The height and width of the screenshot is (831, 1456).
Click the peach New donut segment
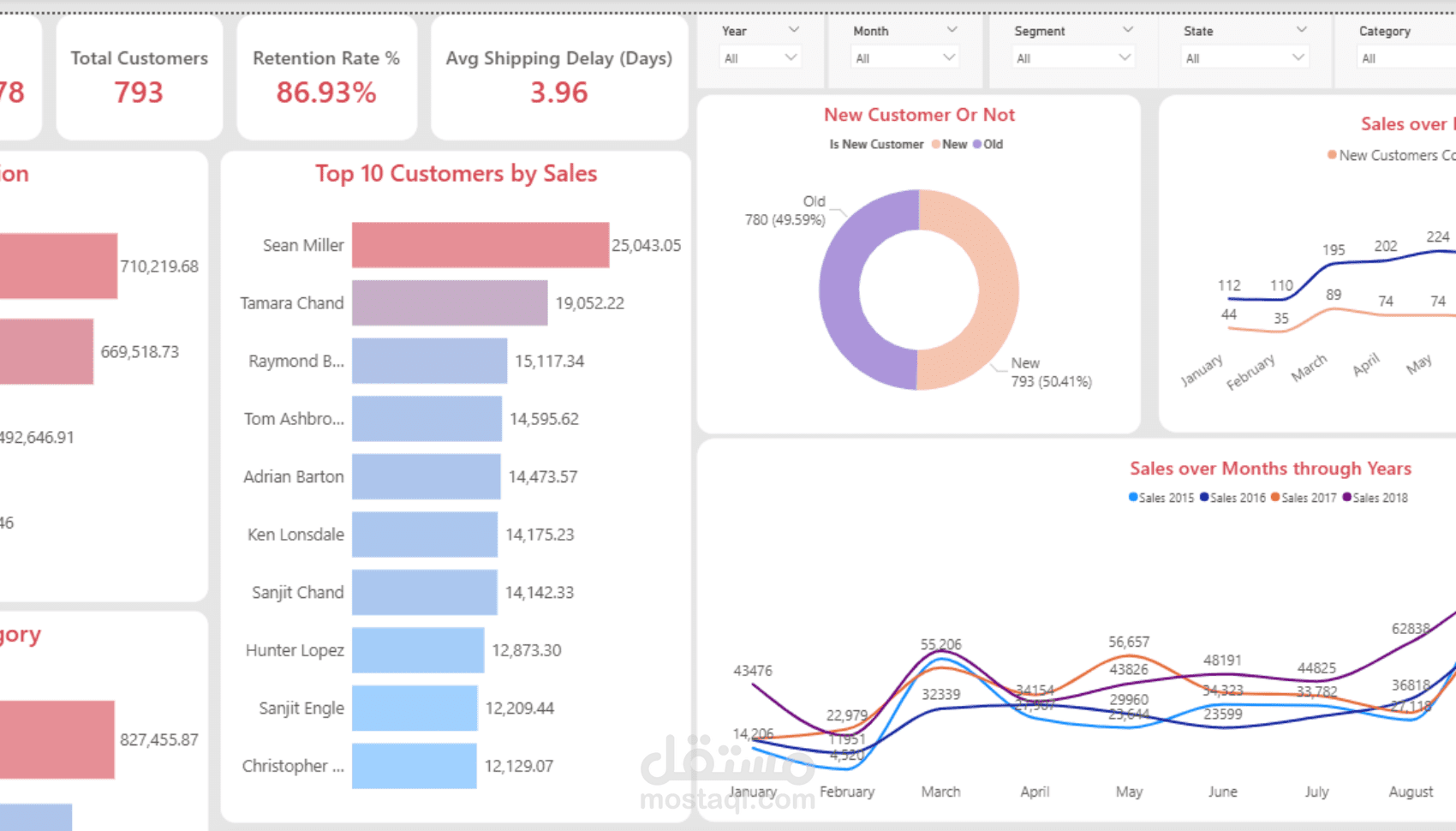click(999, 290)
